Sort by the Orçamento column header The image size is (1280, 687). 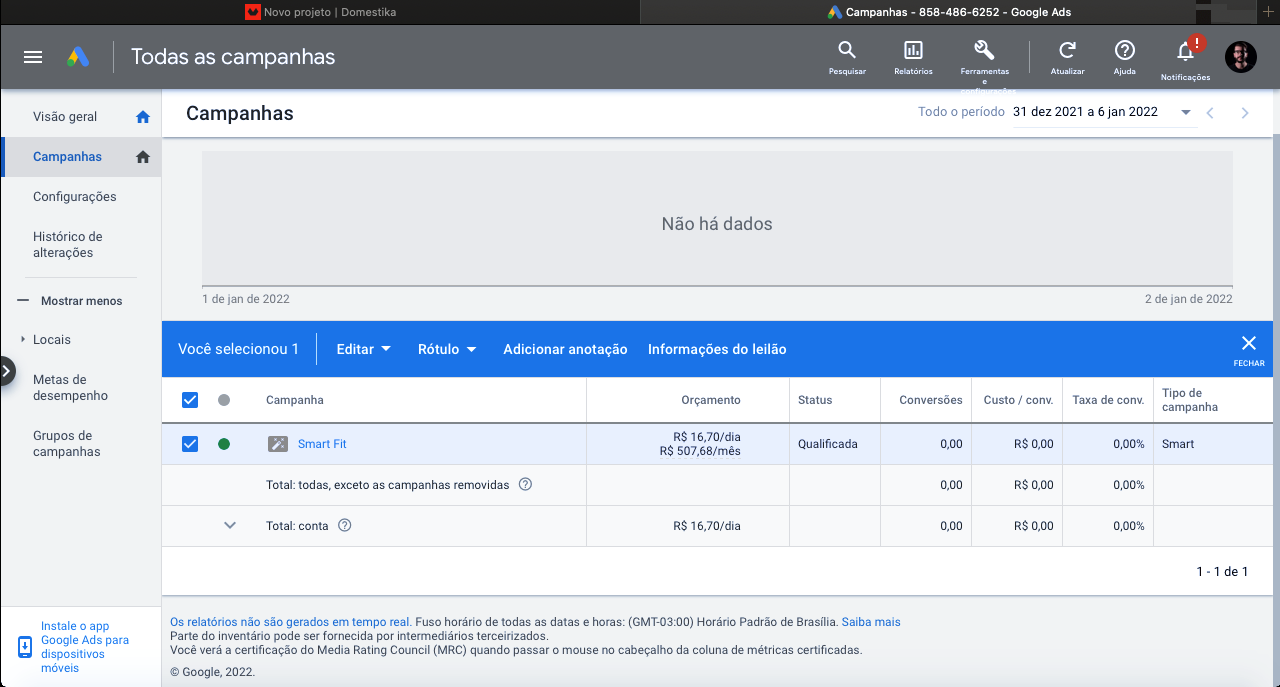[711, 400]
